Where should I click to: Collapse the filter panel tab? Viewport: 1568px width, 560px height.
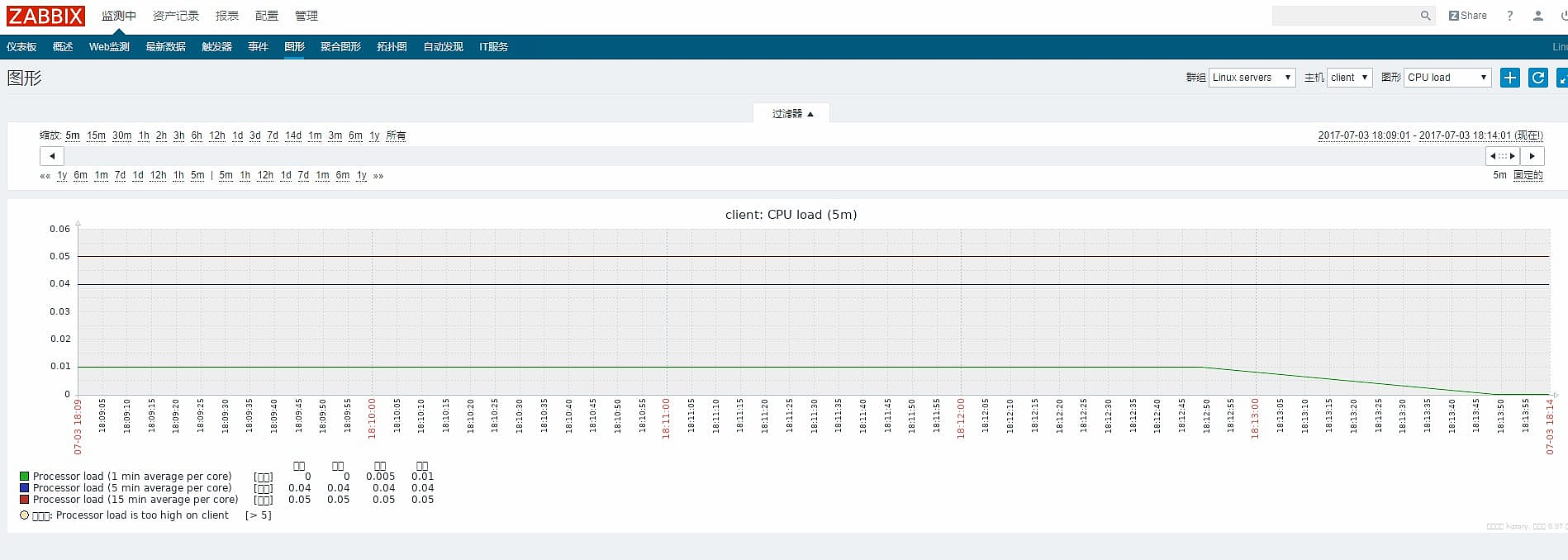tap(791, 114)
